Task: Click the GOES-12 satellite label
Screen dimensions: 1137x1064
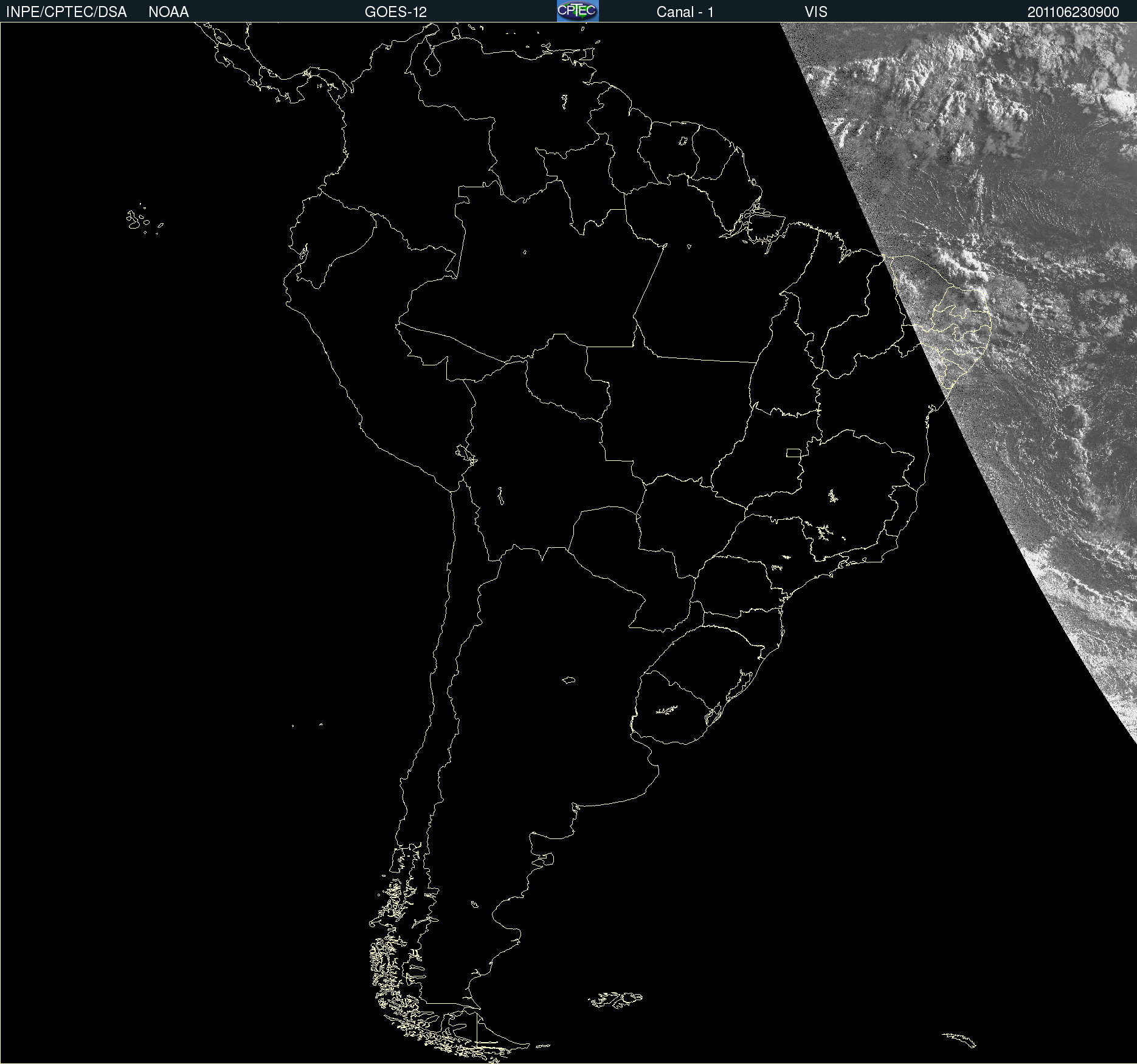Action: coord(396,12)
